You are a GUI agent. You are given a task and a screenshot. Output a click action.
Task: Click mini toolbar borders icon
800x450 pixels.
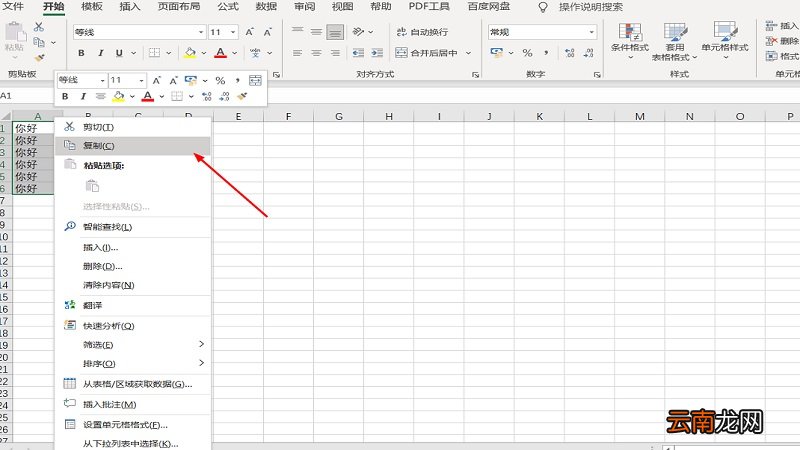point(177,96)
